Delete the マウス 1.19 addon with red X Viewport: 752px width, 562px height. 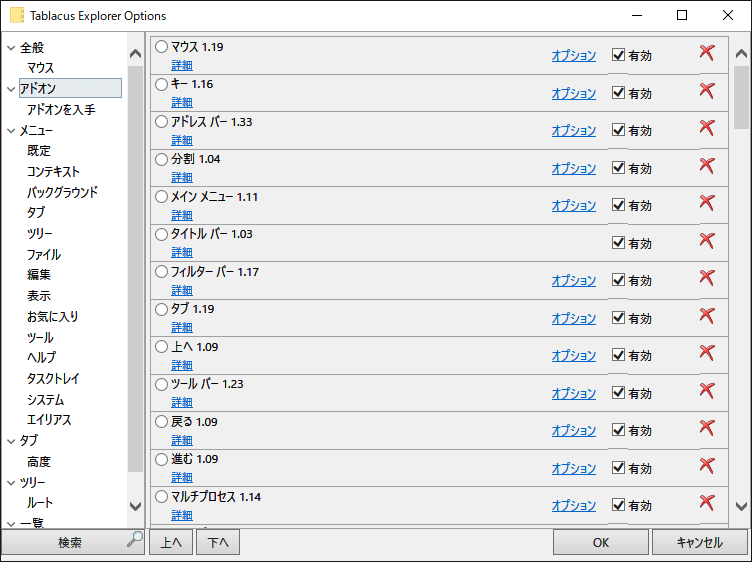pos(706,53)
